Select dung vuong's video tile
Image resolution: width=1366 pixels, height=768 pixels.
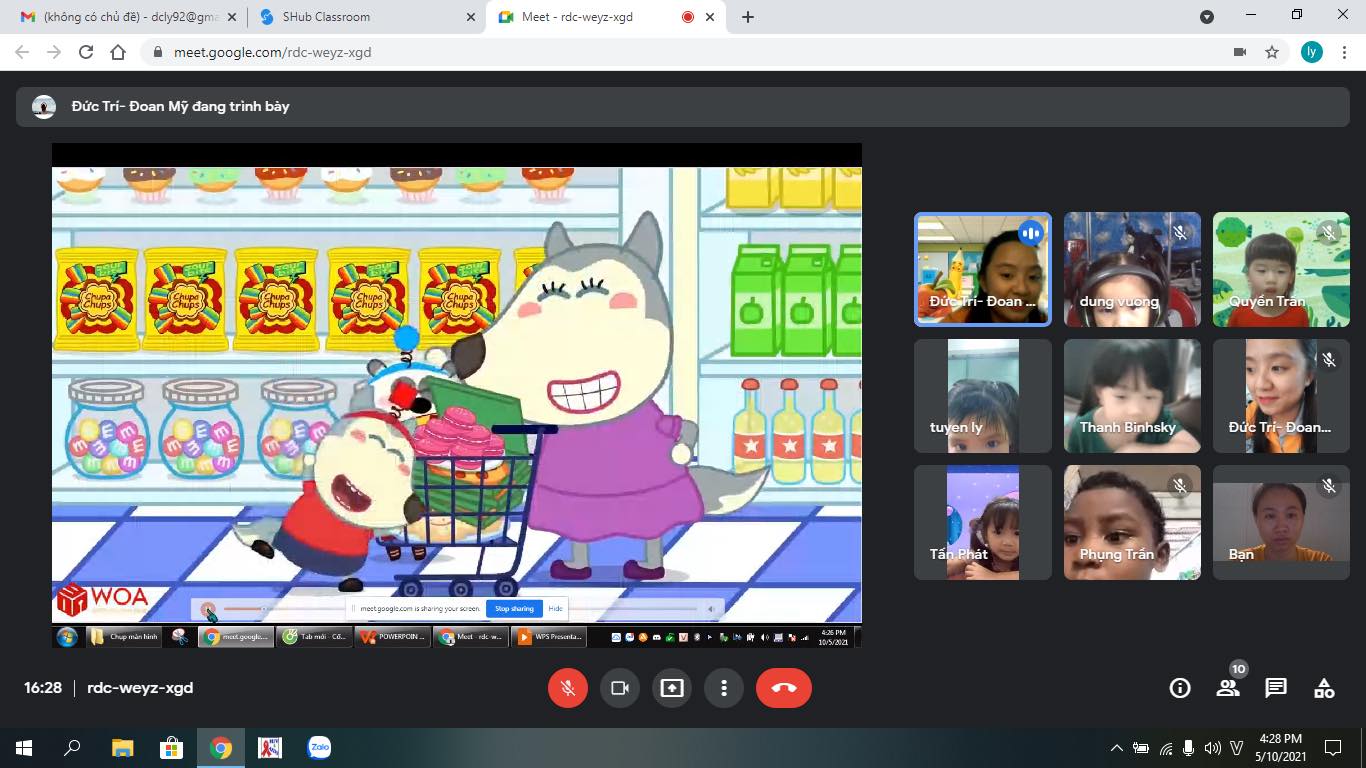coord(1132,270)
